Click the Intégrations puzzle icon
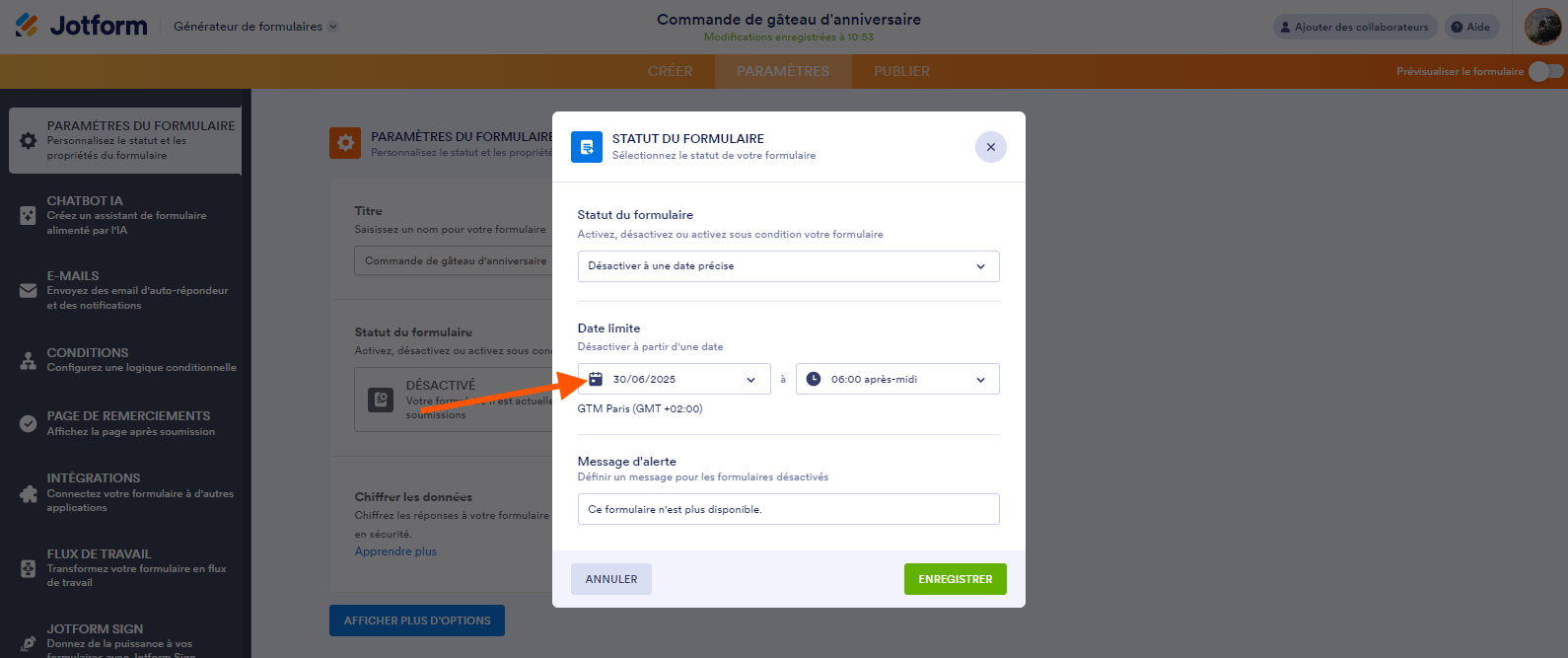This screenshot has height=658, width=1568. pyautogui.click(x=29, y=493)
